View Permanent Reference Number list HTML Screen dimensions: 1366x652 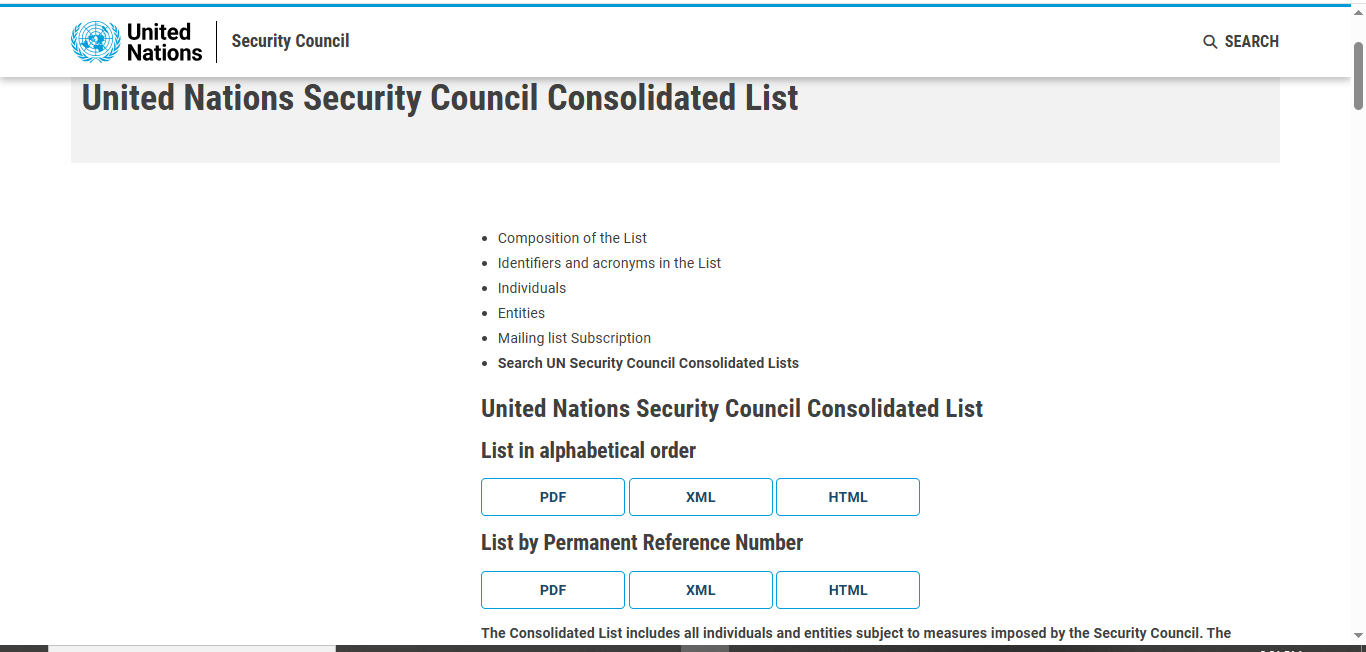click(x=848, y=590)
